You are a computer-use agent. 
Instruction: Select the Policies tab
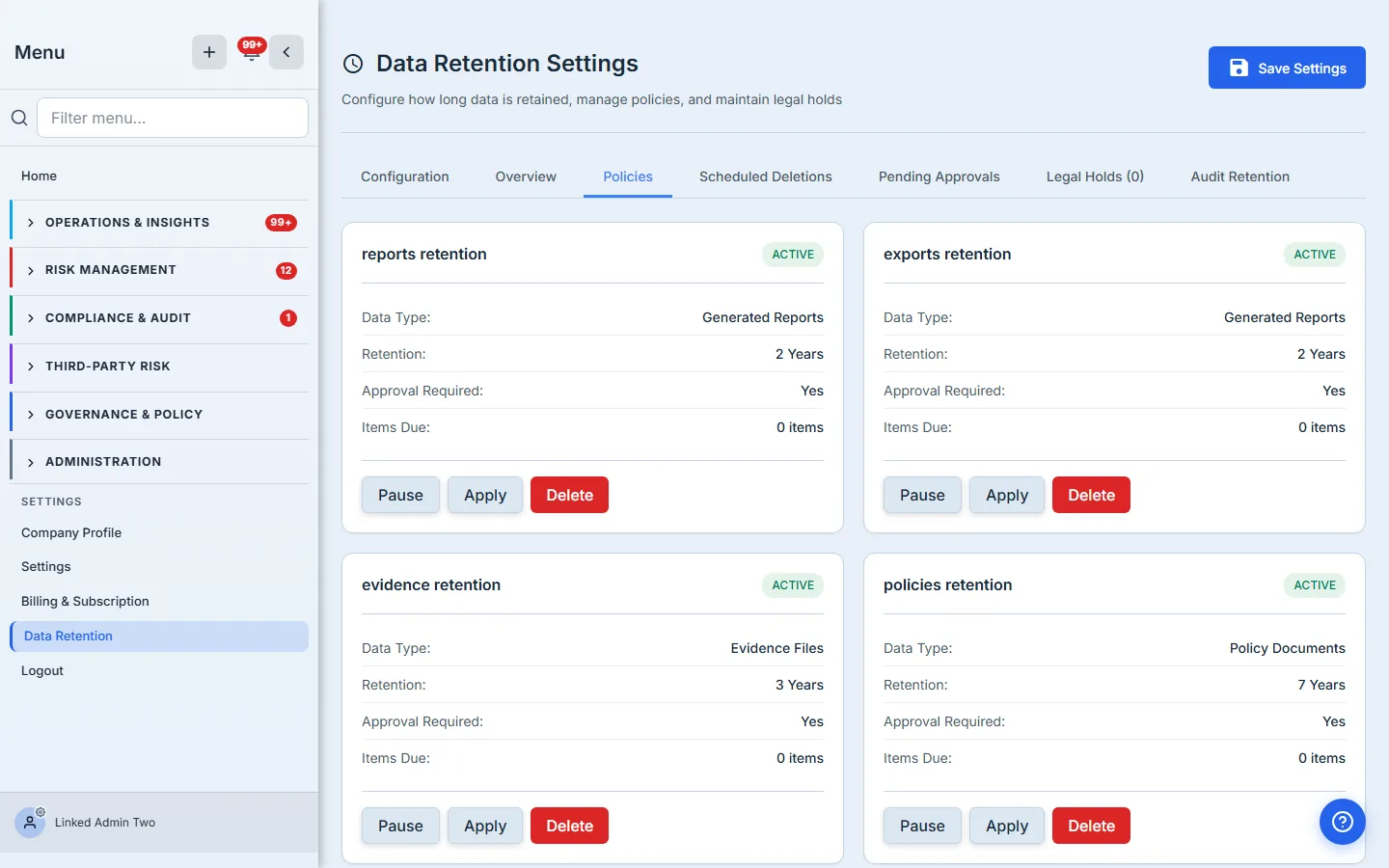(x=628, y=176)
